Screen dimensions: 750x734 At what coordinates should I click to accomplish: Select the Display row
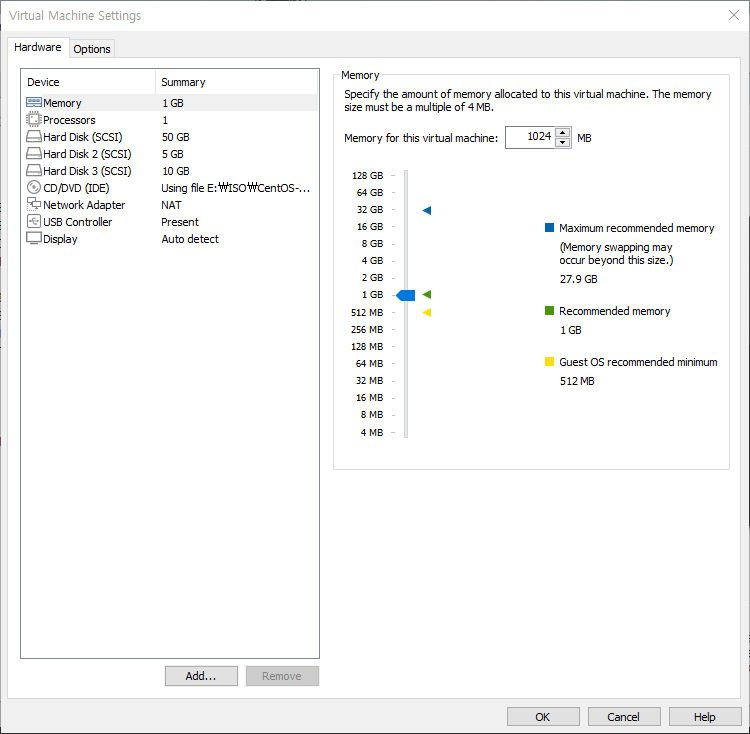point(171,239)
